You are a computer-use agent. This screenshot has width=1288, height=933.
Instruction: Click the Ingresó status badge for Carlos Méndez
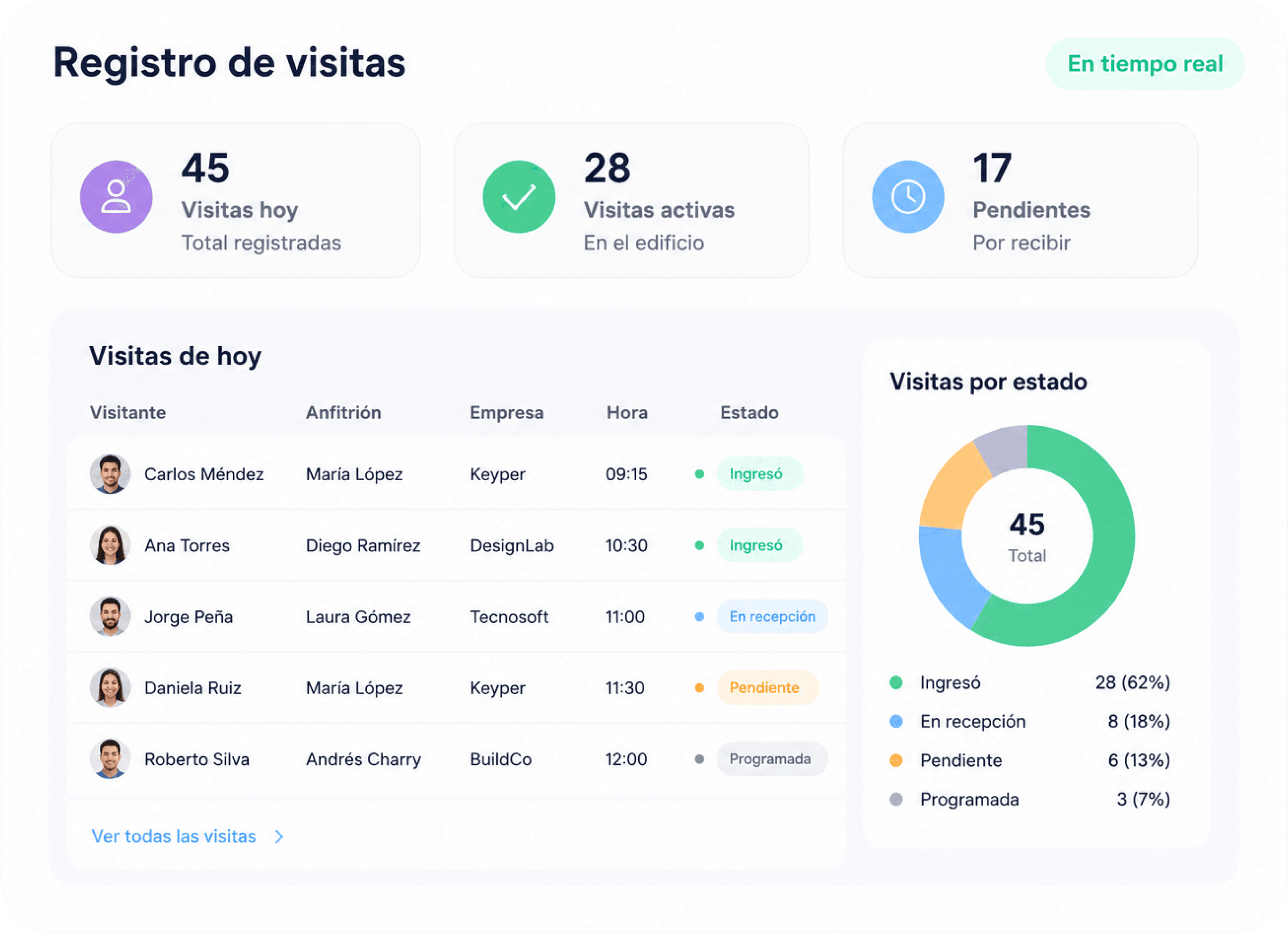759,474
